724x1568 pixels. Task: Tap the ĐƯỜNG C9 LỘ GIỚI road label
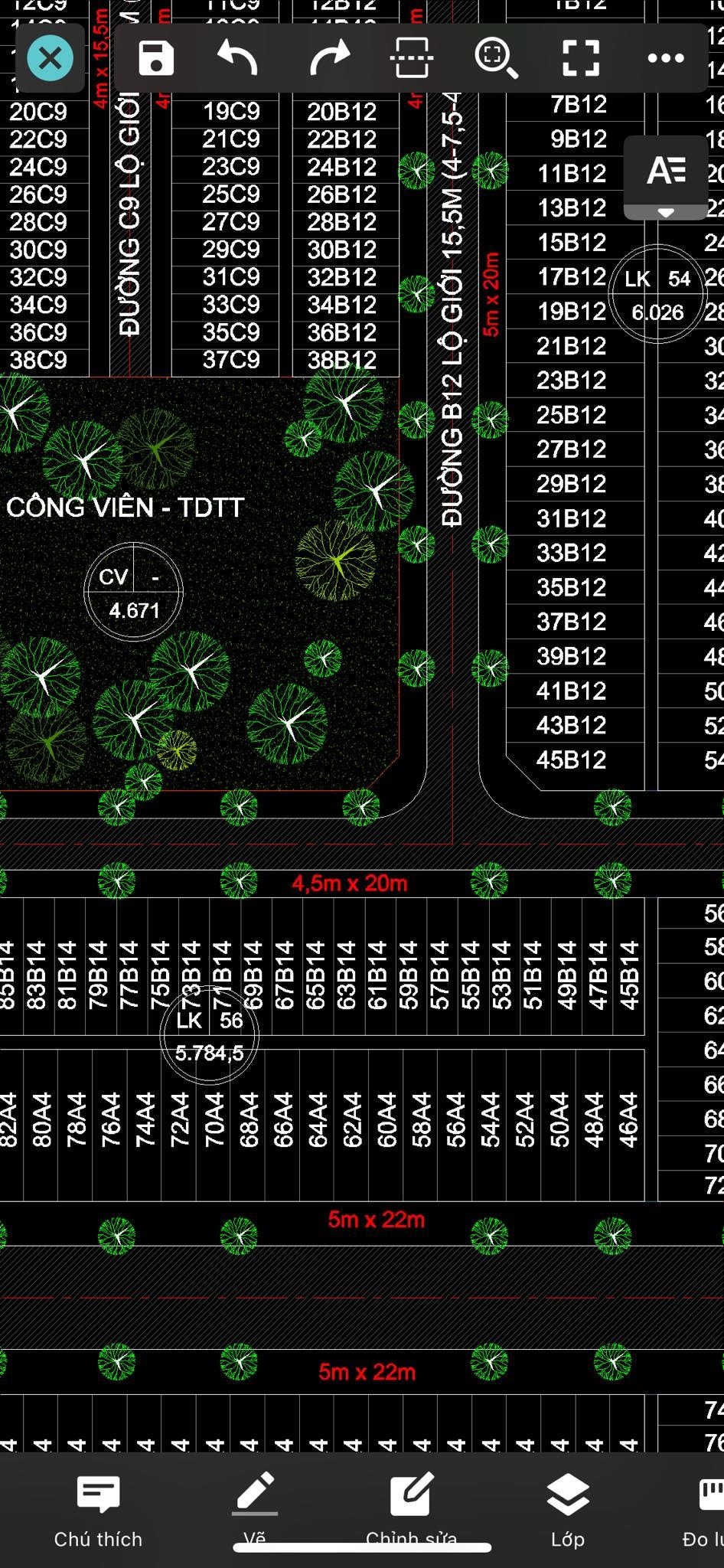coord(130,214)
